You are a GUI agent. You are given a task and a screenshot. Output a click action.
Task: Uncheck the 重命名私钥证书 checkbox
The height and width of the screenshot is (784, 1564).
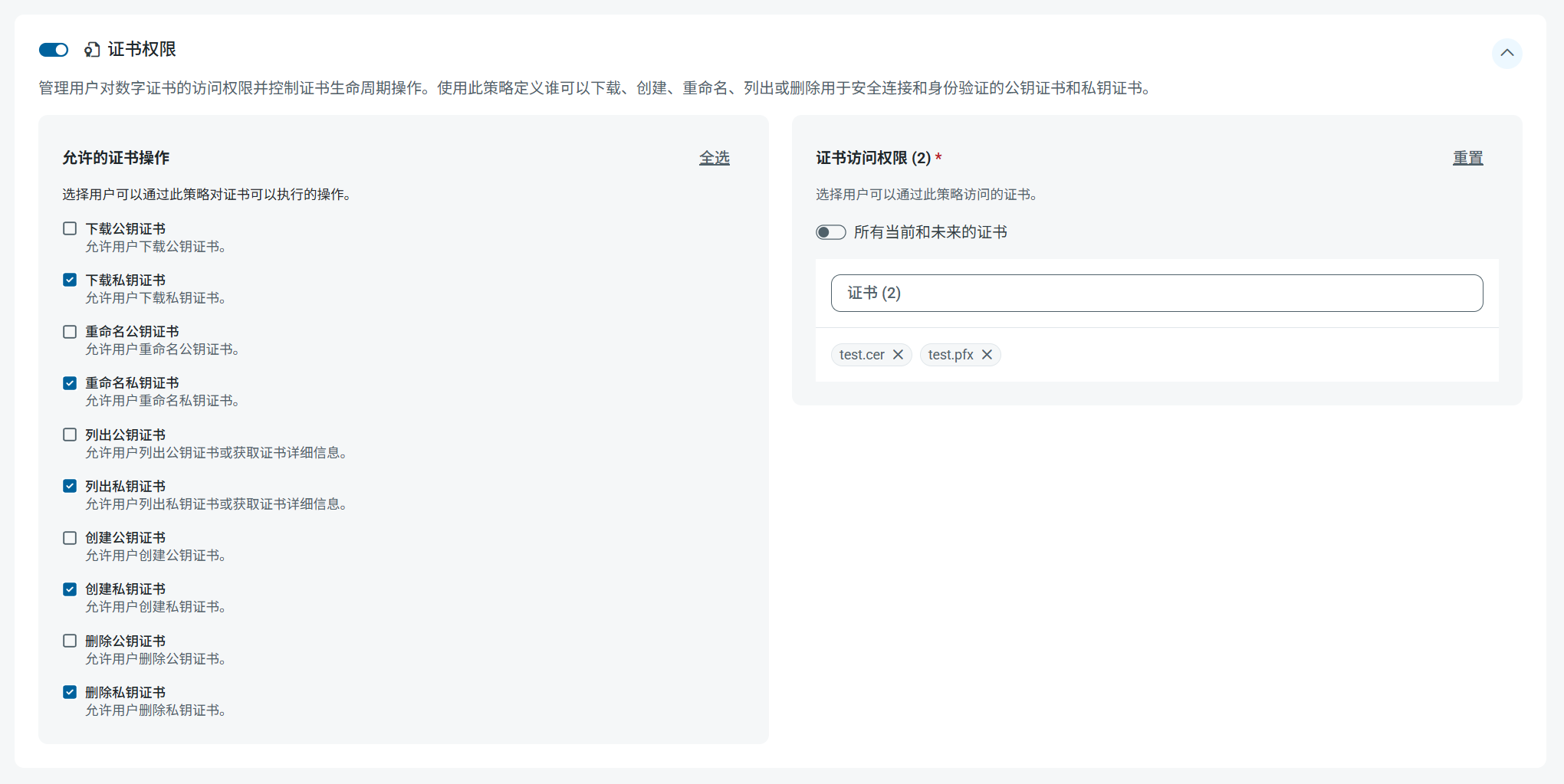[x=70, y=383]
